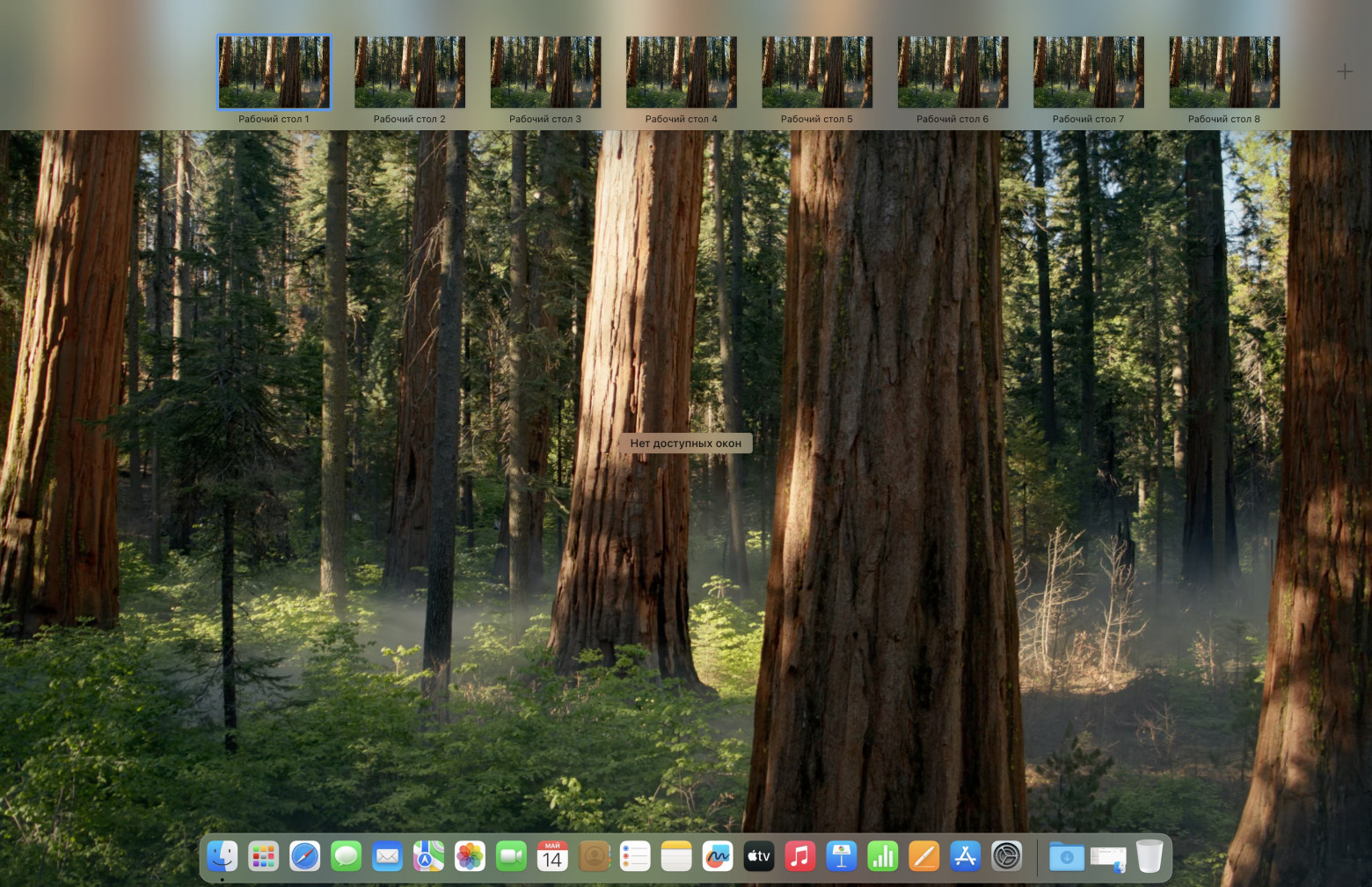The image size is (1372, 887).
Task: Launch Safari from the Dock
Action: [304, 856]
